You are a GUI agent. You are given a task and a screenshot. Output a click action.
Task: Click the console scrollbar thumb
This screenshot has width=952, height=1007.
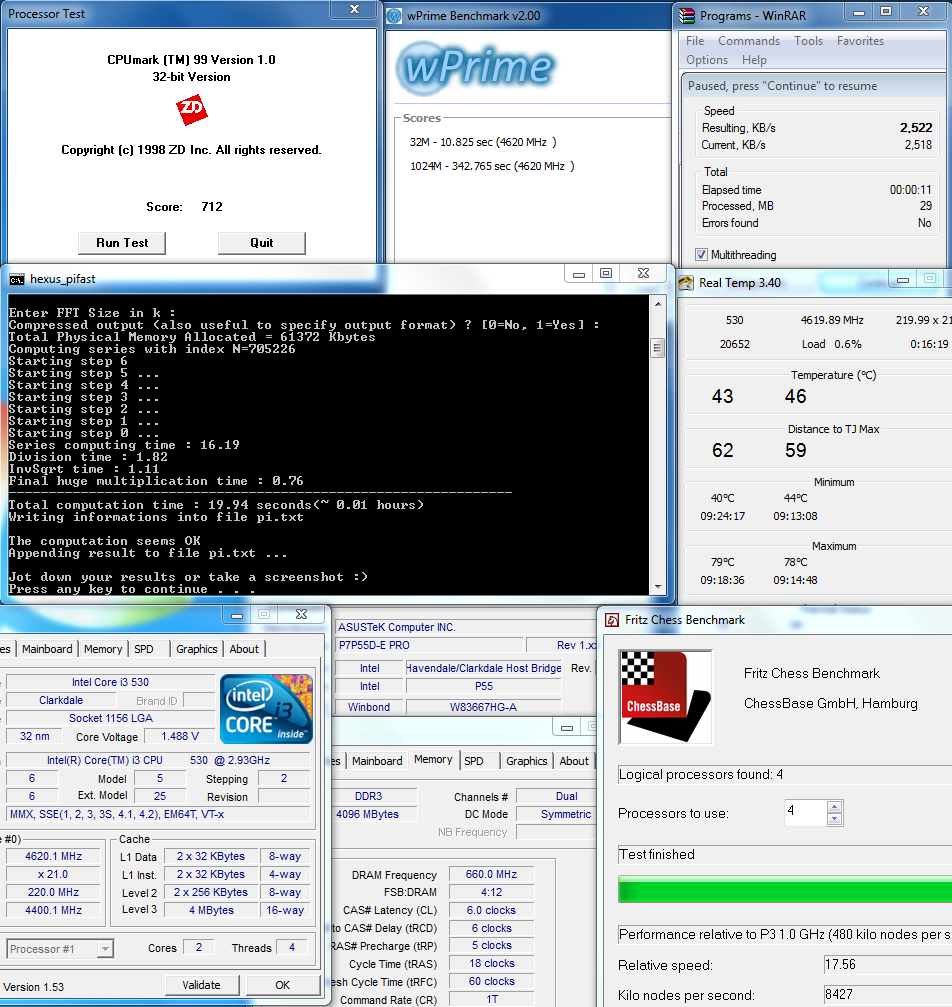click(657, 348)
